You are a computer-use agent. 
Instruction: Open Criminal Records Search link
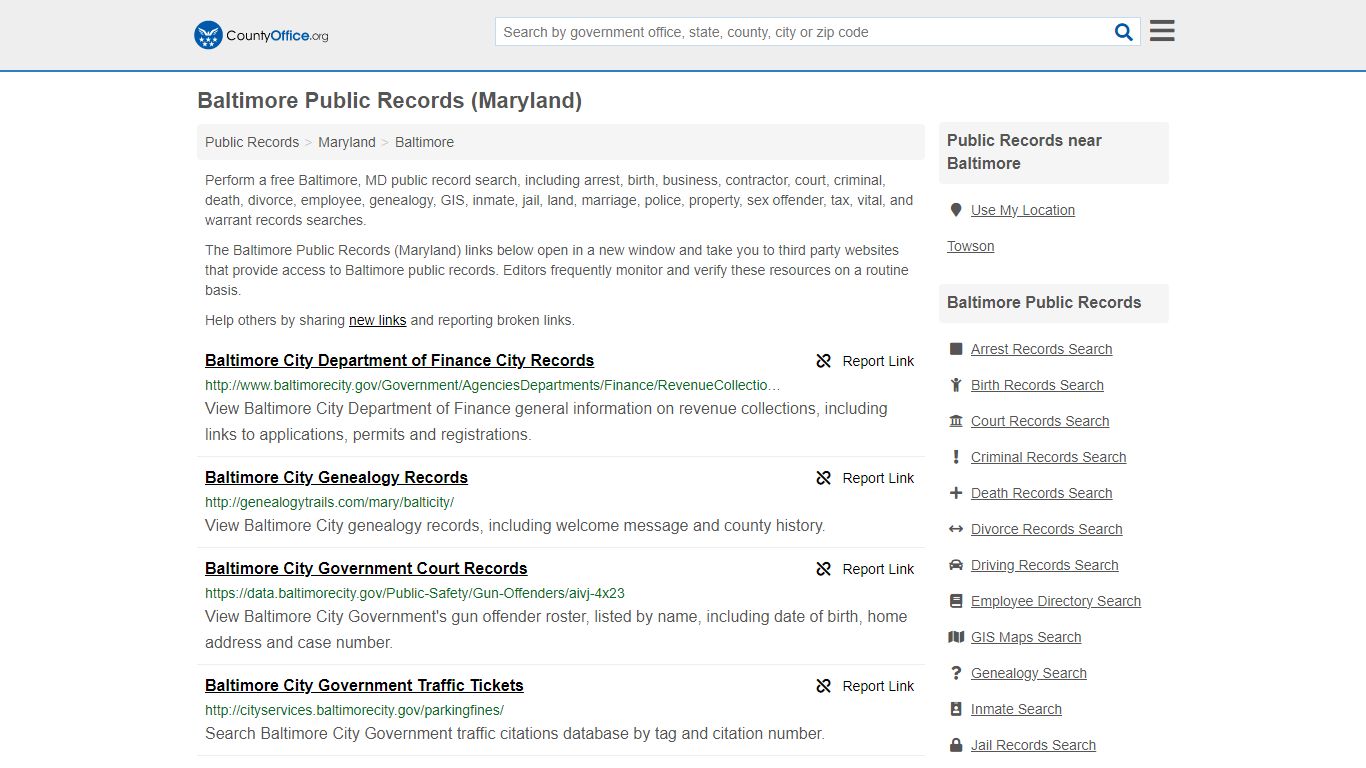click(1048, 457)
